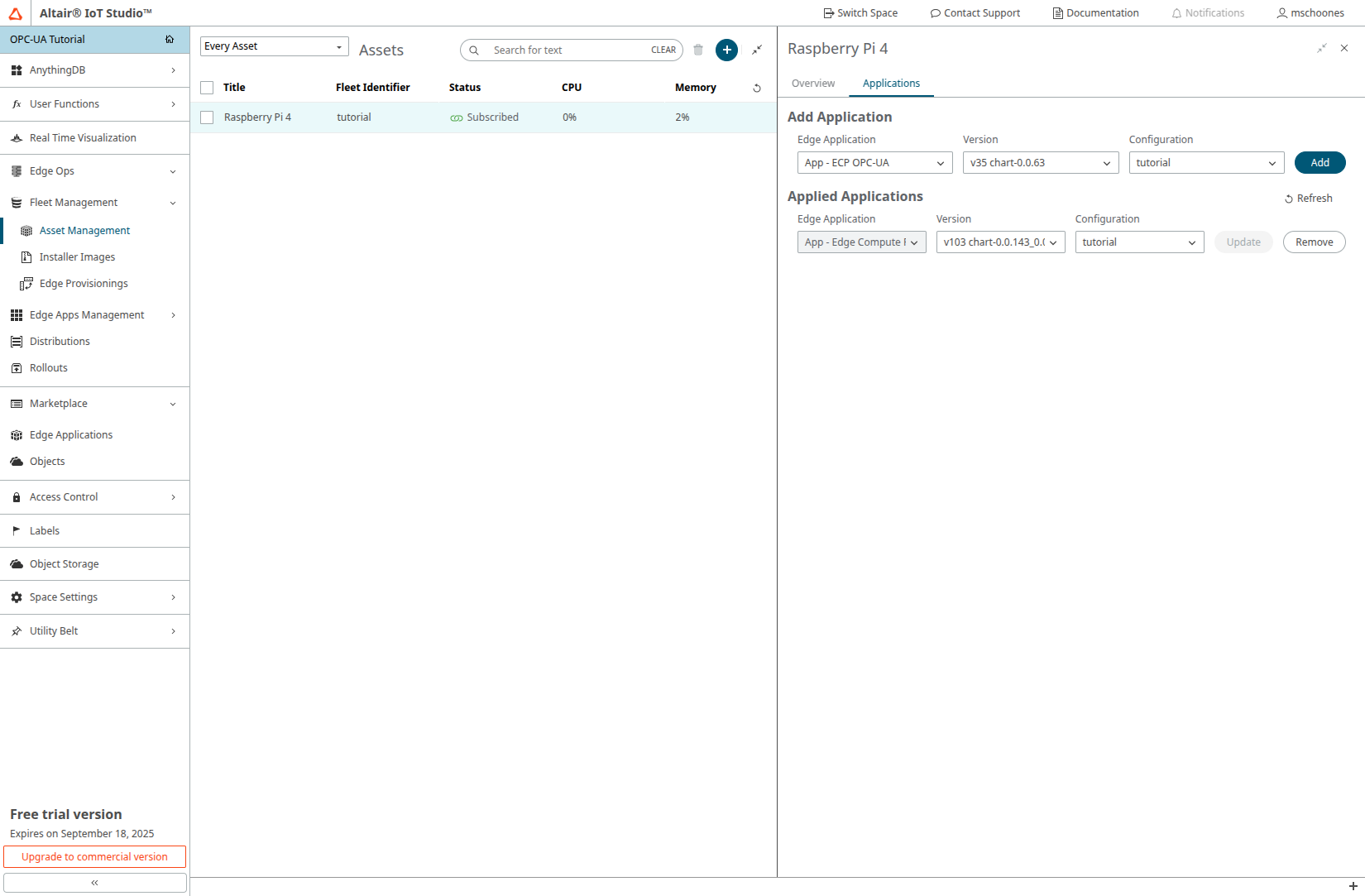Collapse Fleet Management chevron
Viewport: 1365px width, 896px height.
point(173,203)
